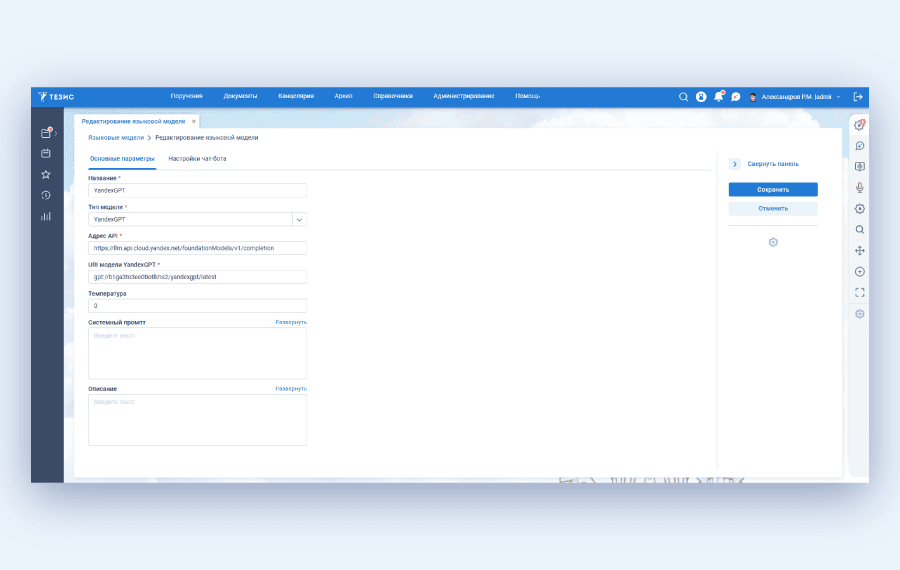Click the logout arrow icon in the header

click(858, 96)
